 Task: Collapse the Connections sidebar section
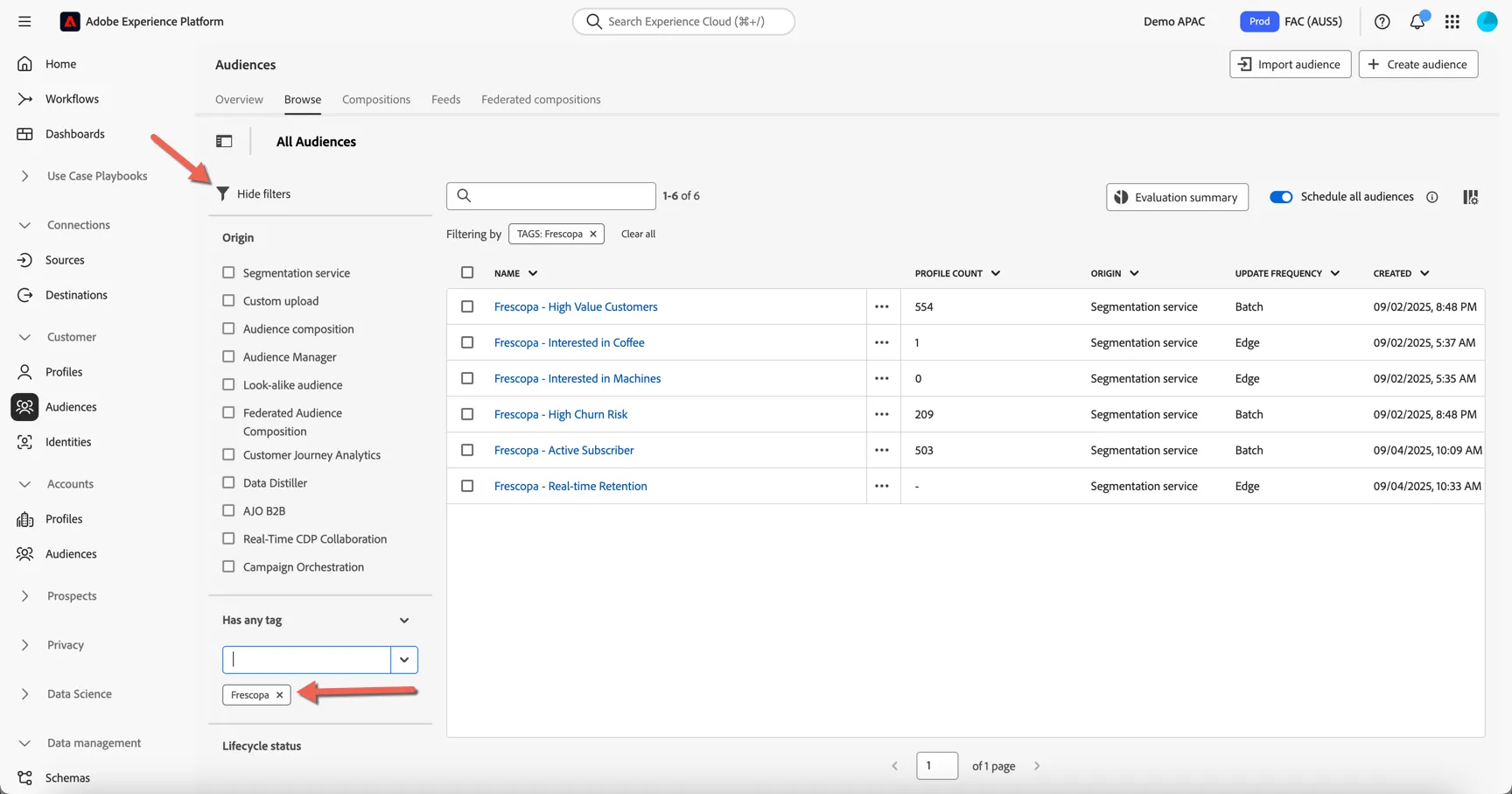(25, 225)
